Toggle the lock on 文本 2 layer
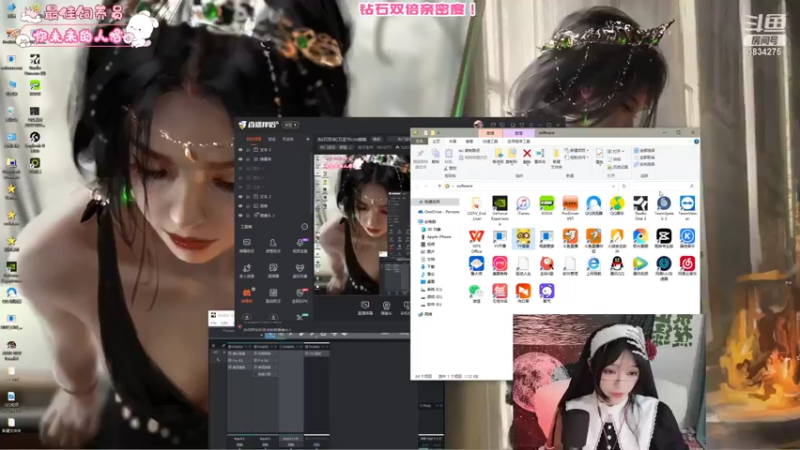The width and height of the screenshot is (800, 450). coord(248,196)
